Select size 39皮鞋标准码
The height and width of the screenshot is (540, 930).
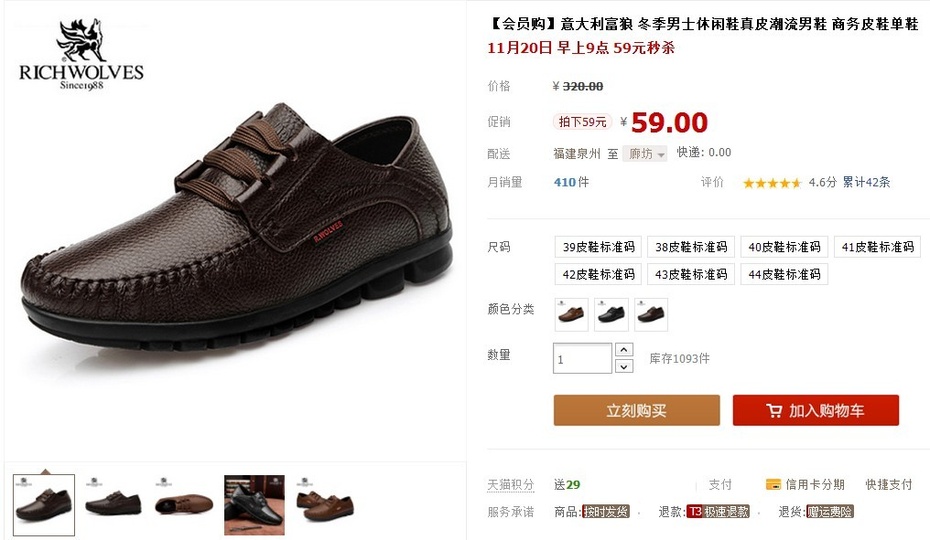[598, 247]
